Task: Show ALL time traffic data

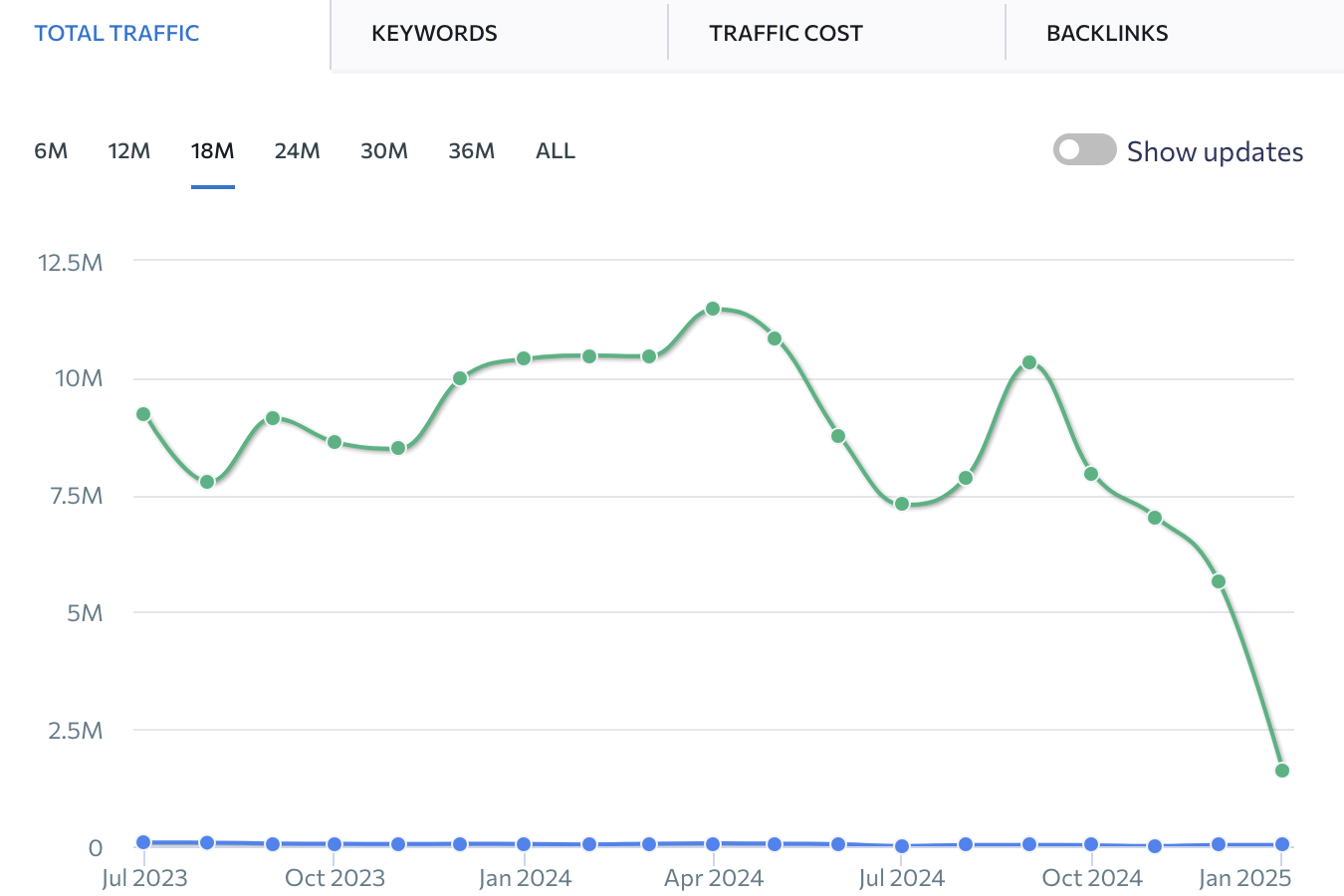Action: click(555, 151)
